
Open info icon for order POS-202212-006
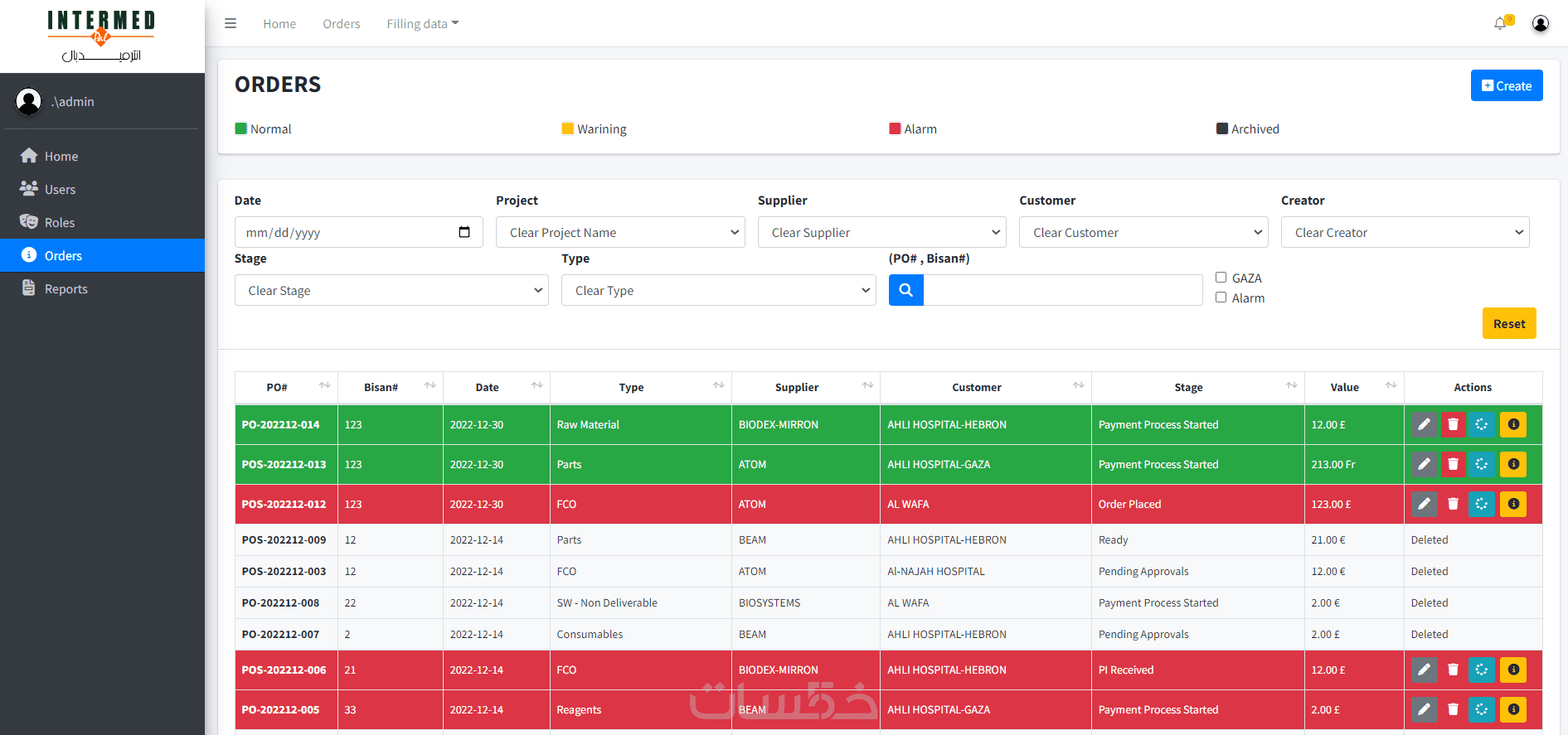pos(1513,670)
